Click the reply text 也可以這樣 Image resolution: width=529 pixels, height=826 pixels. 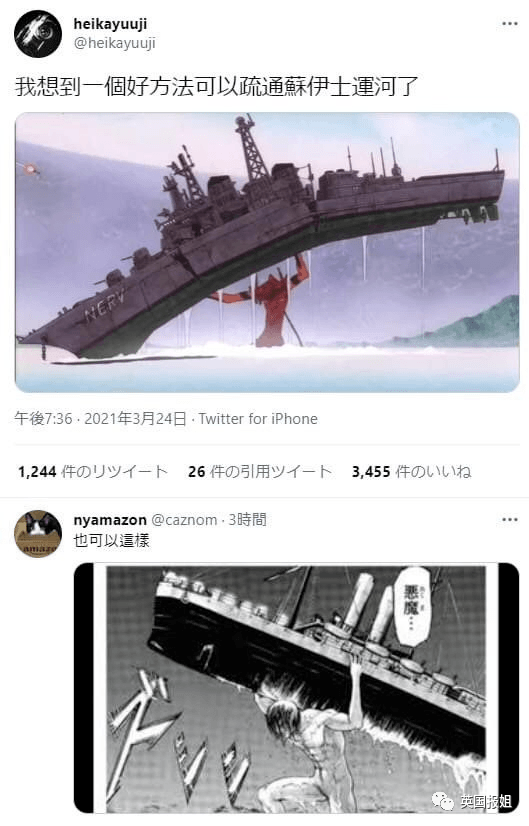[112, 540]
